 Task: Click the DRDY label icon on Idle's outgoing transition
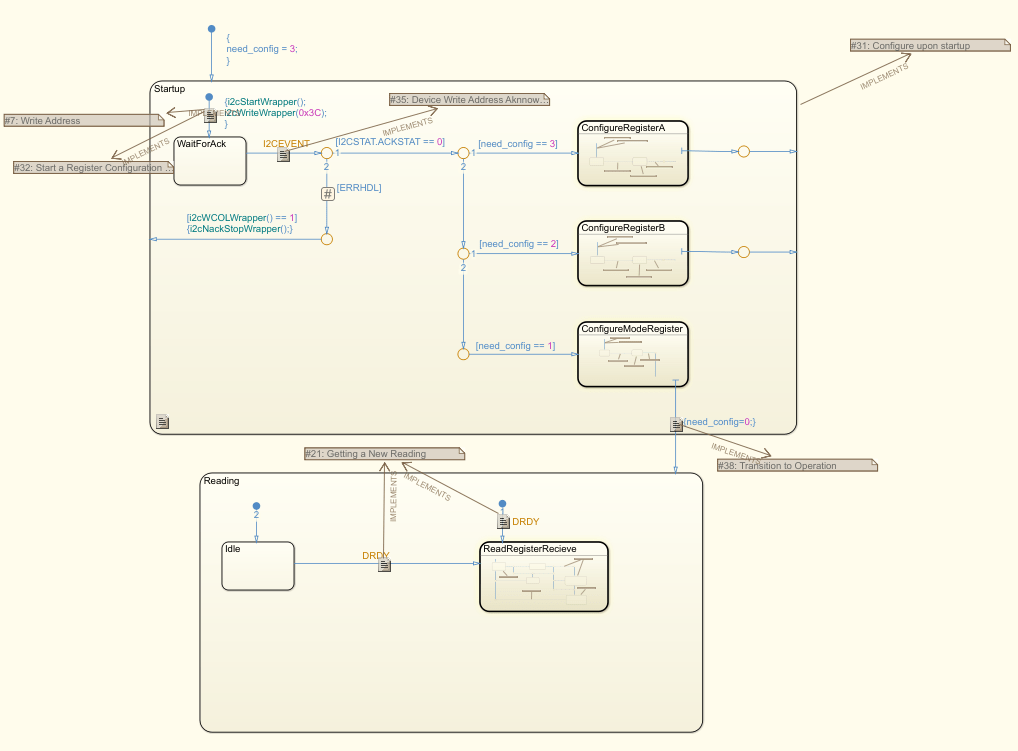click(385, 565)
